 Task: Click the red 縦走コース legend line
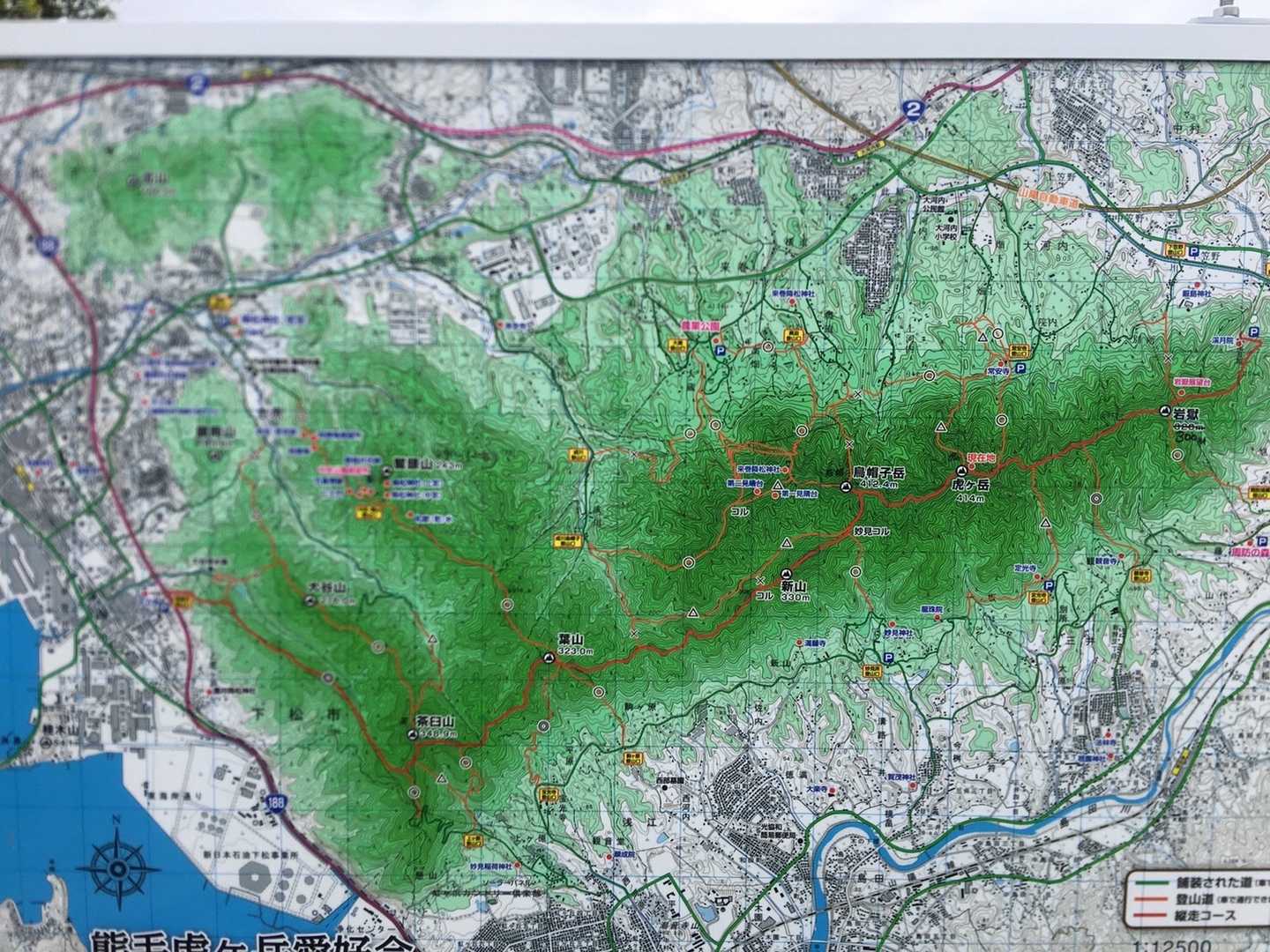point(1151,916)
